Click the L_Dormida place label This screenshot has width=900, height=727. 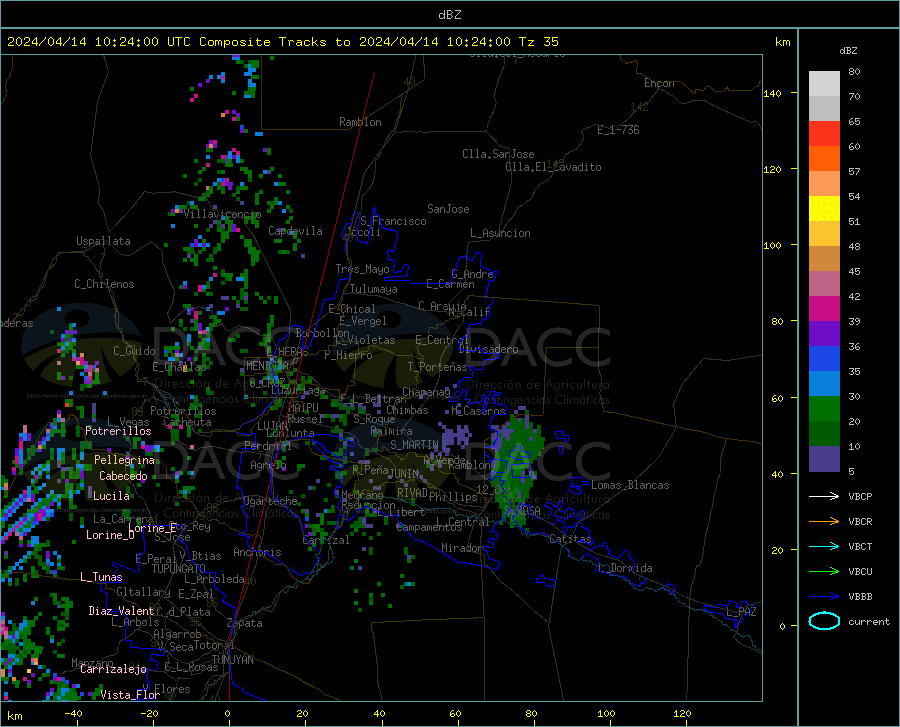coord(624,568)
